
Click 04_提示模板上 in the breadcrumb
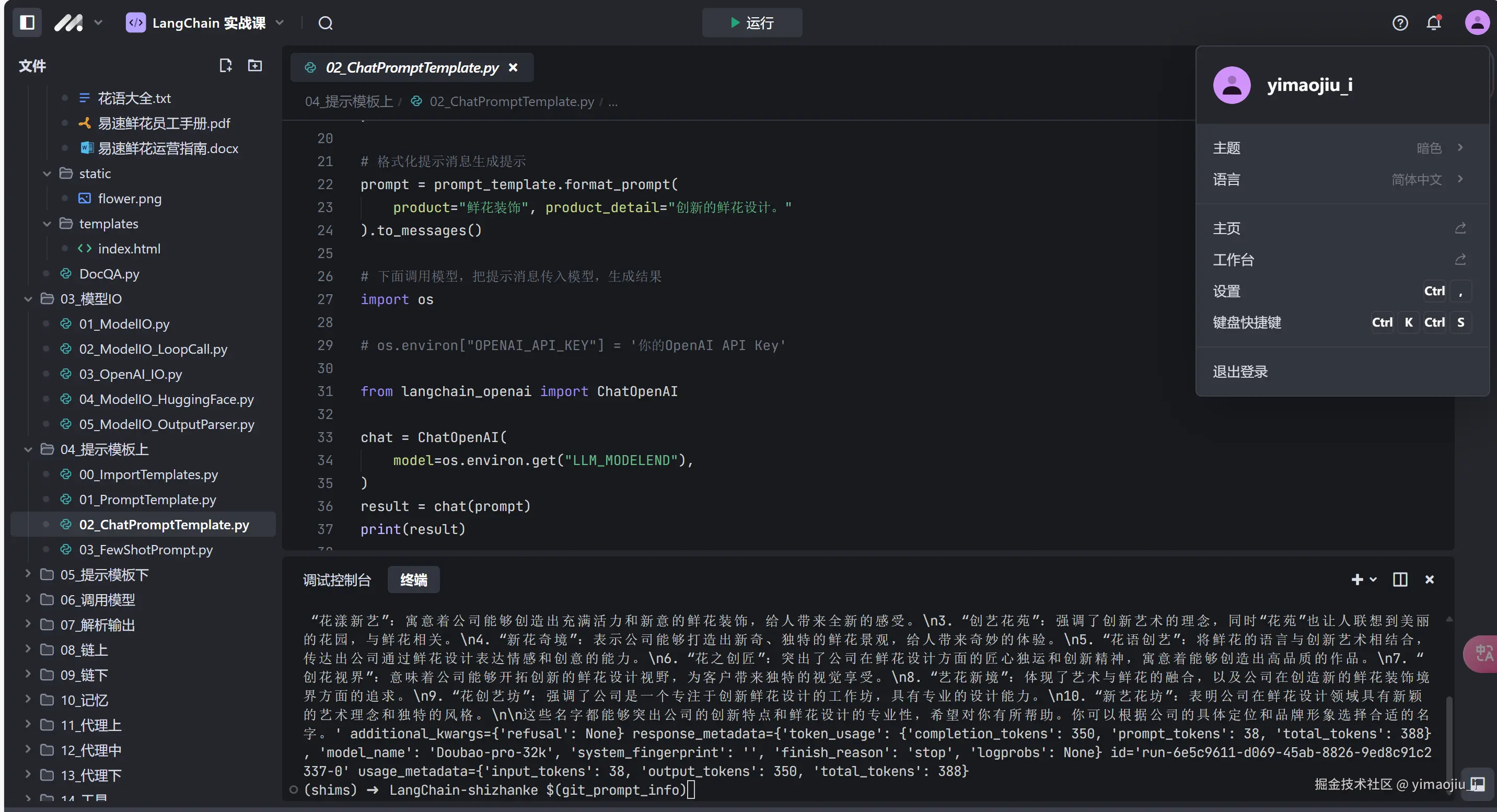pos(349,102)
